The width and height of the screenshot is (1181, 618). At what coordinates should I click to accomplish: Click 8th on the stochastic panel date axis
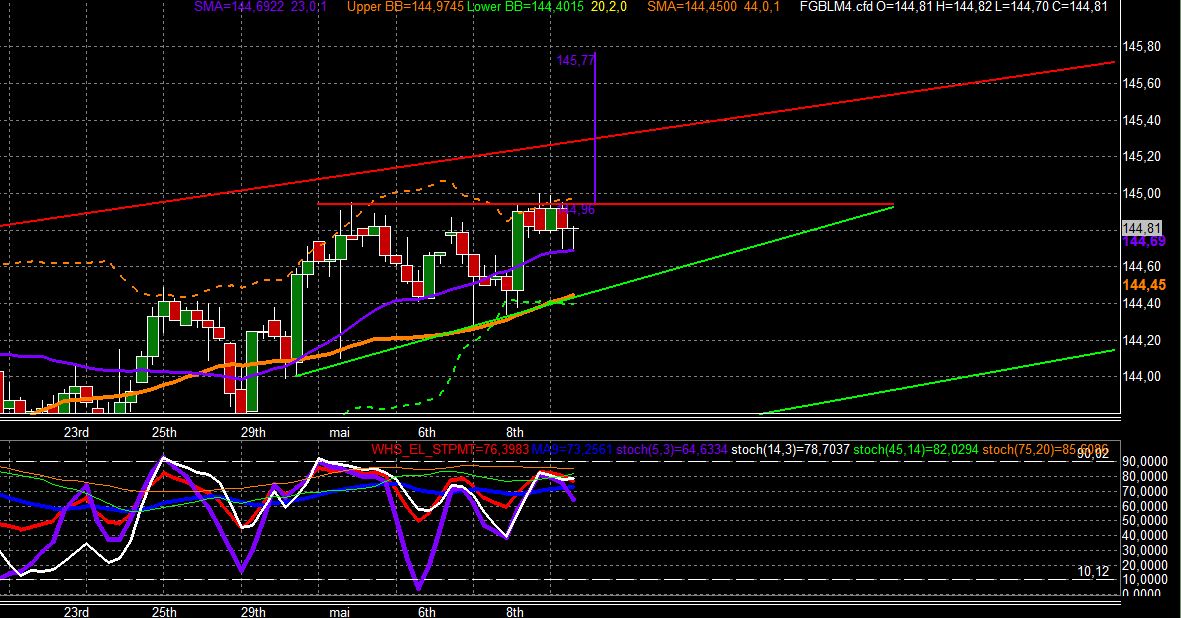point(514,611)
